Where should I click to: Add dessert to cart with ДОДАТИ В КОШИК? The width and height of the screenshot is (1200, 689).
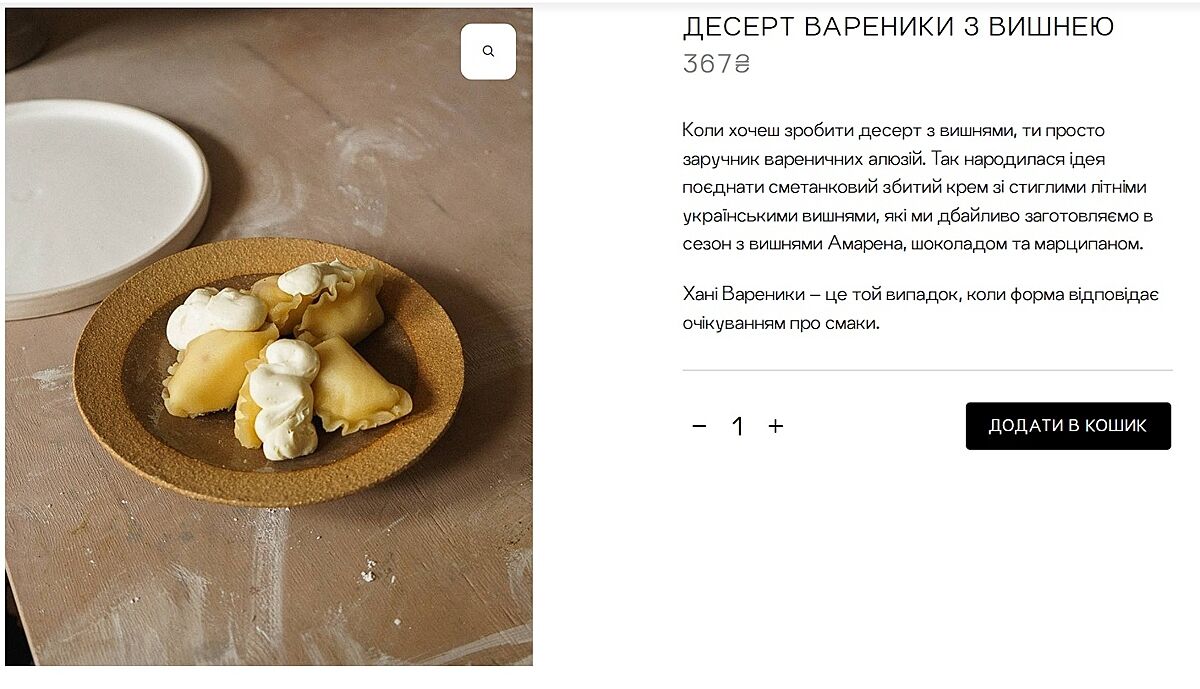click(1068, 426)
